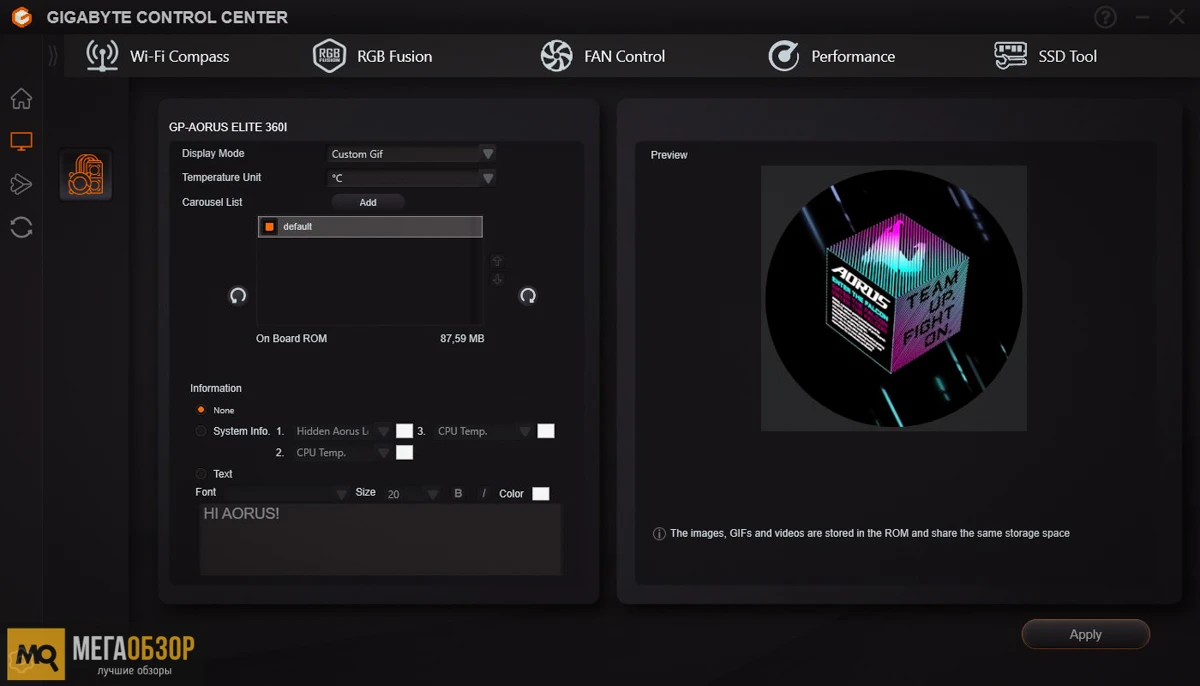
Task: Go to Home in the sidebar
Action: click(21, 99)
